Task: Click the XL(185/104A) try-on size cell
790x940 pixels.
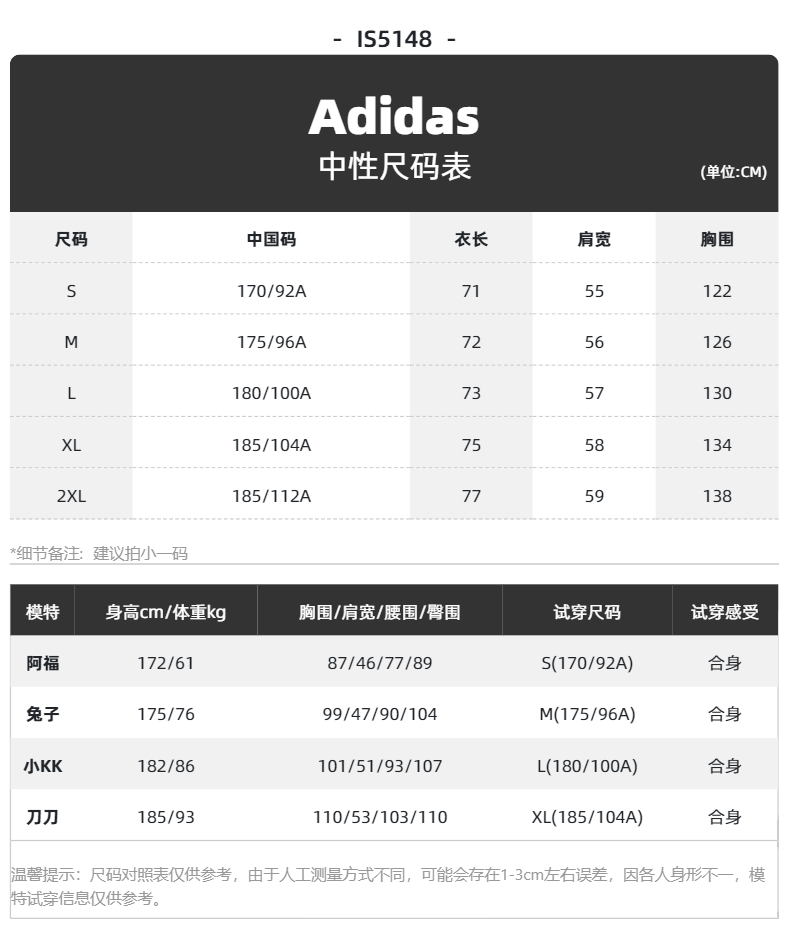Action: (x=587, y=817)
